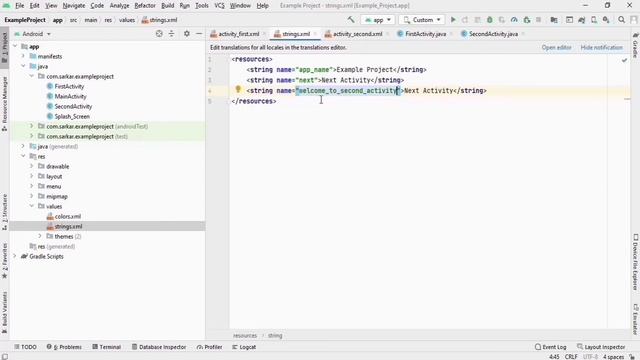Click the 4 spaces indent setting
Screen dimensions: 640x360
613,357
